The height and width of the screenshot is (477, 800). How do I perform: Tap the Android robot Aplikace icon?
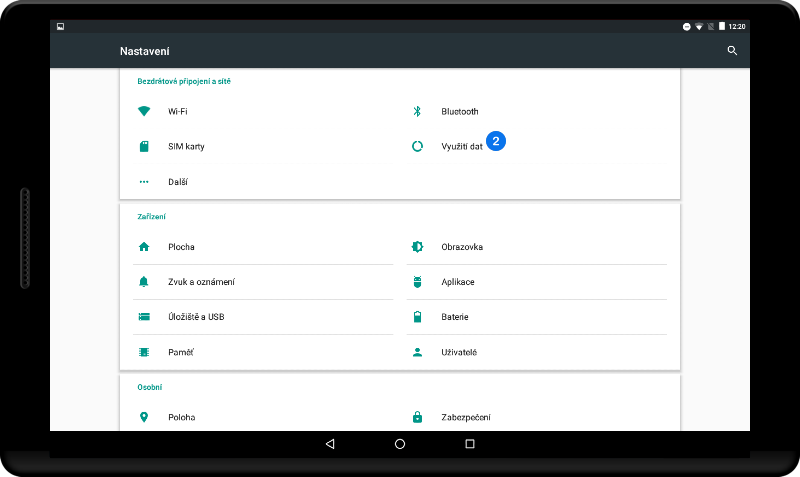[x=417, y=282]
